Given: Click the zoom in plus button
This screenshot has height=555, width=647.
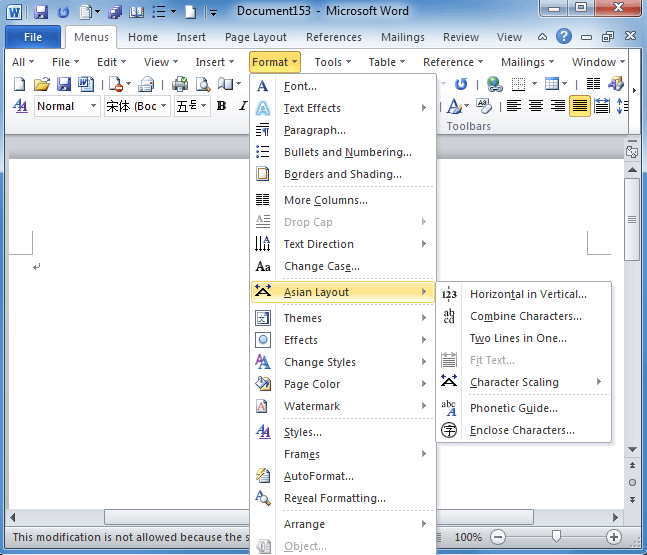Looking at the screenshot, I should coord(614,537).
